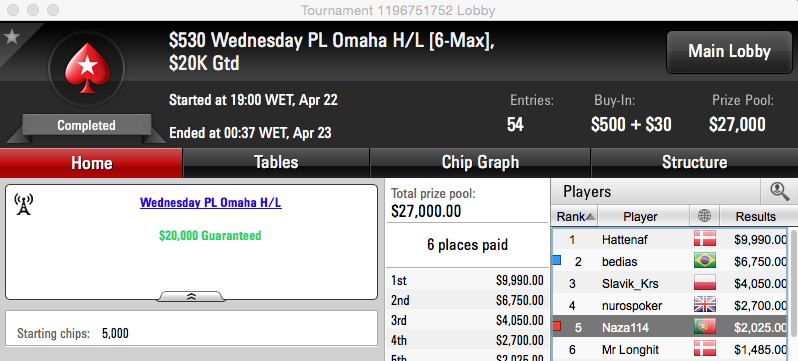
Task: Click the broadcast antenna icon
Action: pos(23,204)
